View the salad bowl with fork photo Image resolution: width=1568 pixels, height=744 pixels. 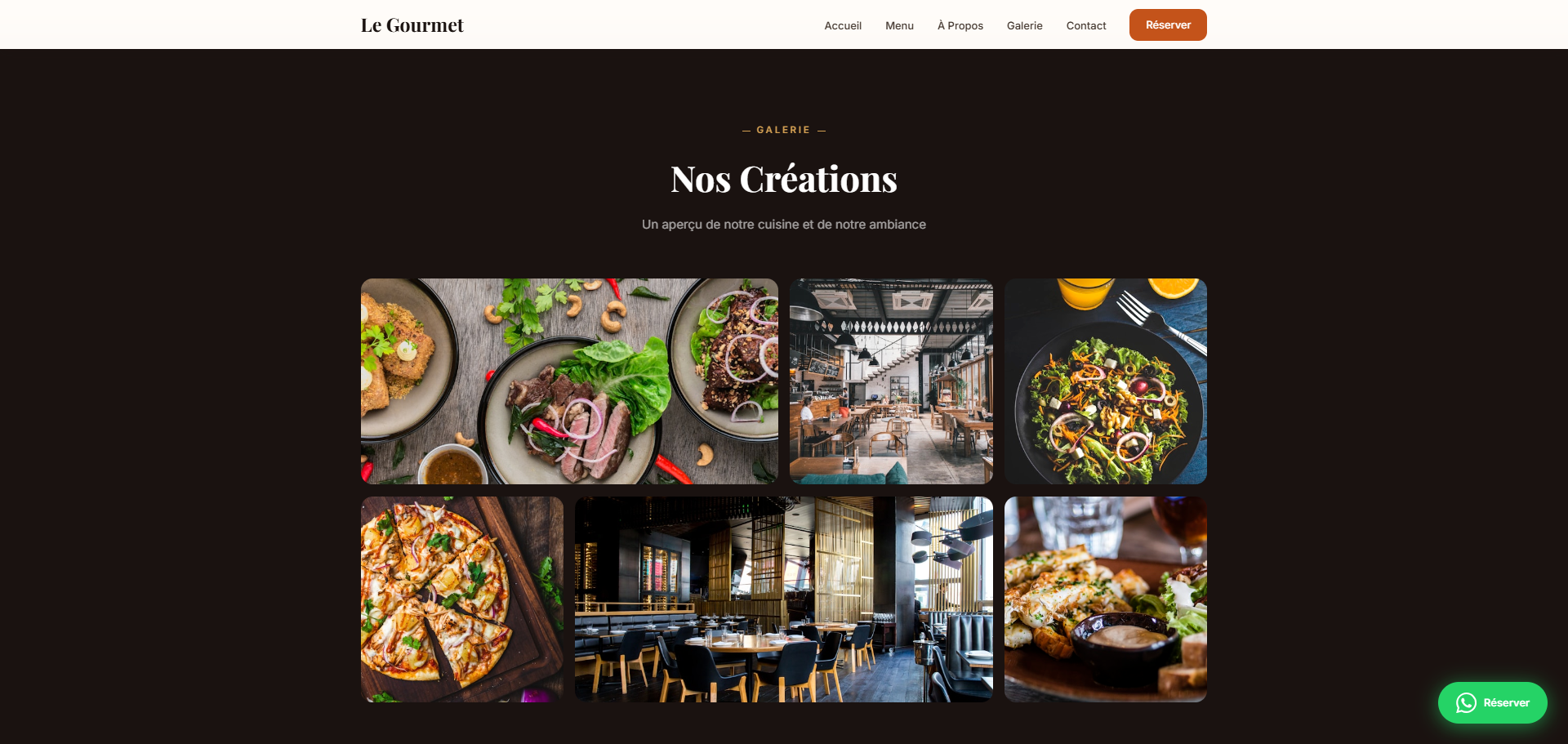click(x=1106, y=381)
